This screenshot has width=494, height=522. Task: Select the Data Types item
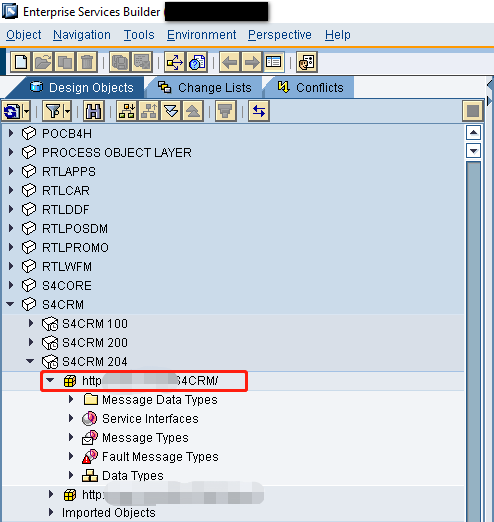tap(133, 476)
